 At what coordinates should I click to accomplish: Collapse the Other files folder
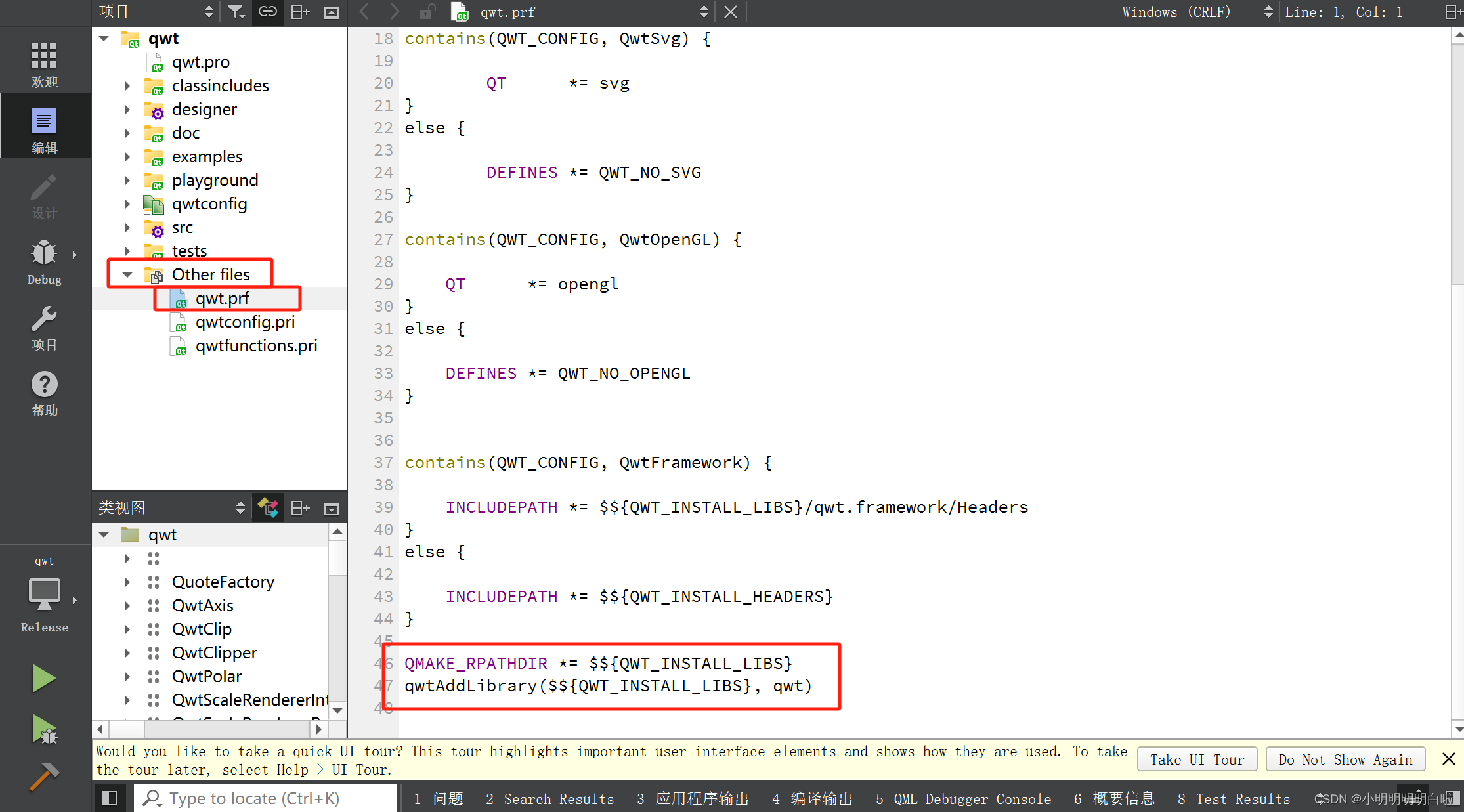pos(127,274)
